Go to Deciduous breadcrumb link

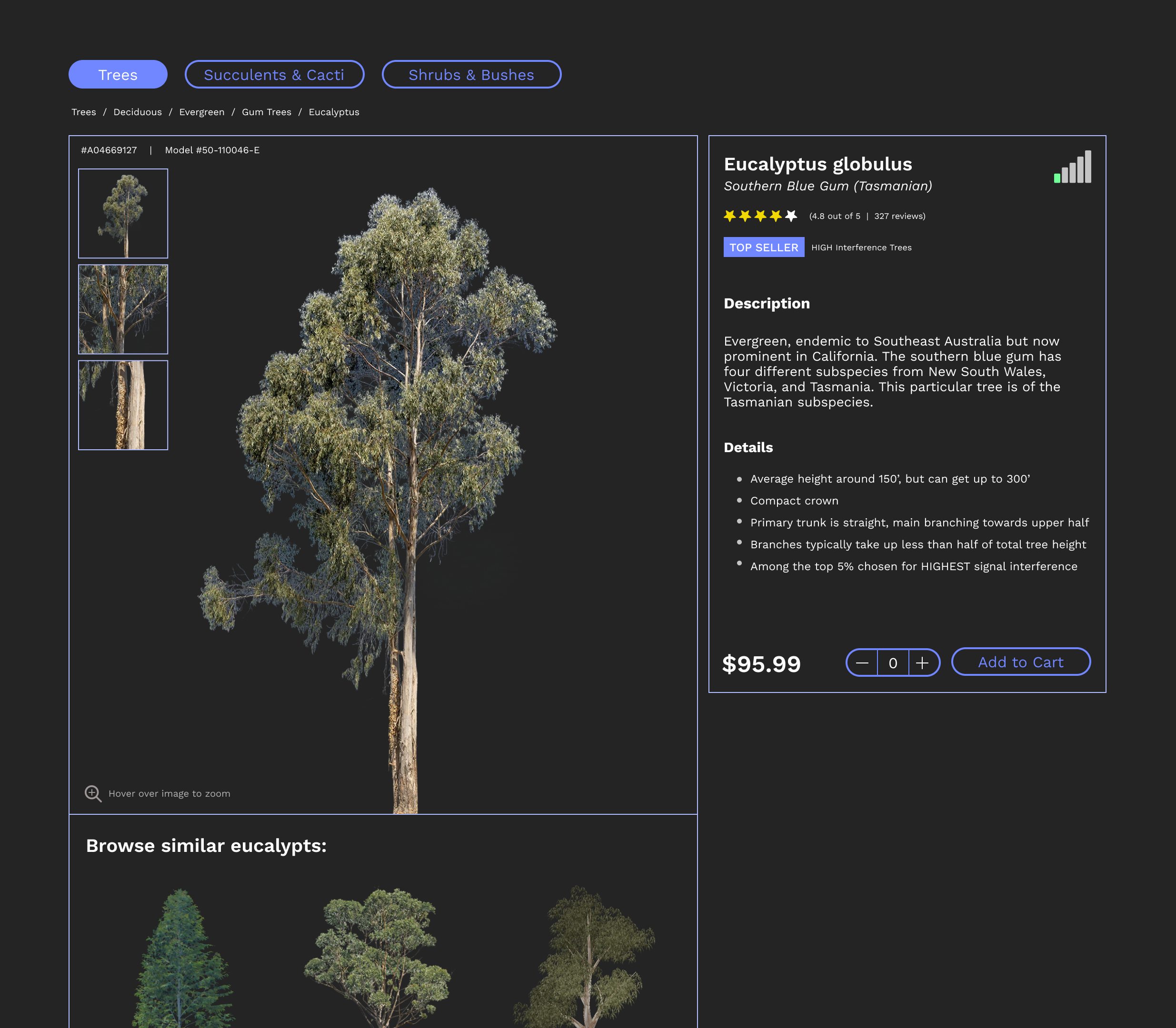click(137, 112)
